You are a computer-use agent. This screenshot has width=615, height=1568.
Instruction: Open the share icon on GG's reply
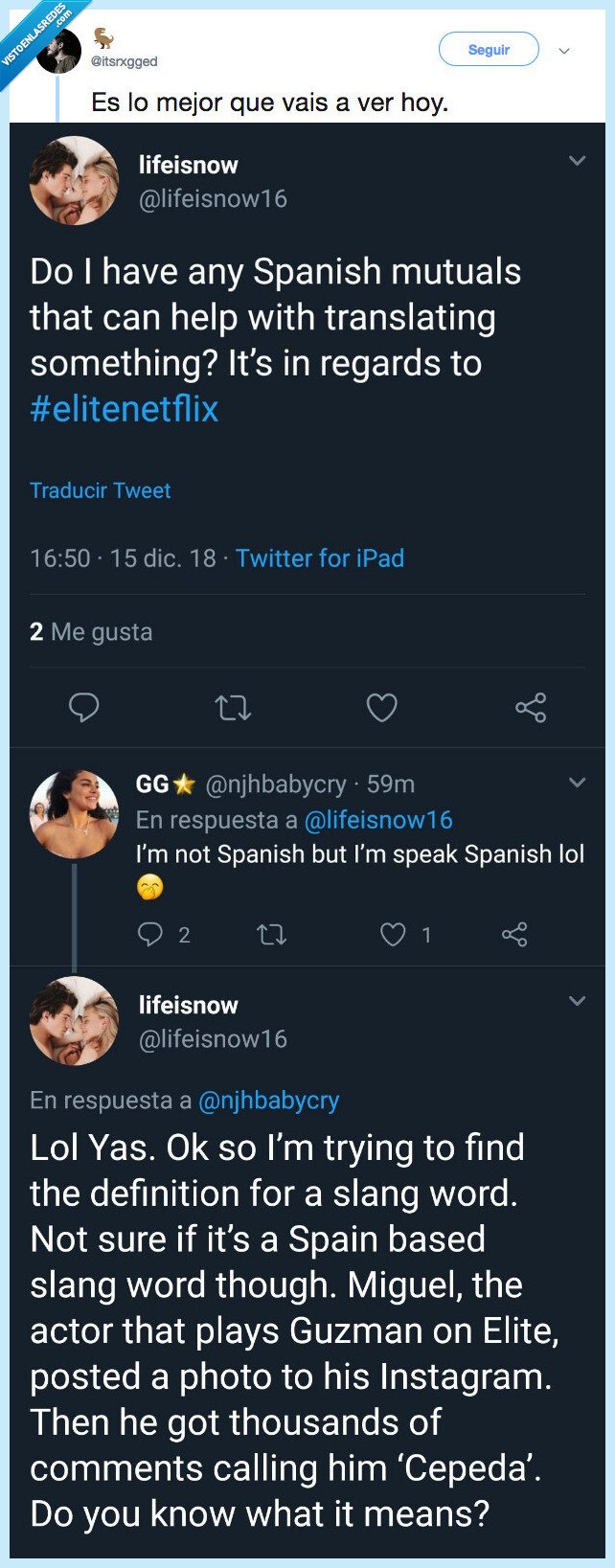tap(513, 934)
